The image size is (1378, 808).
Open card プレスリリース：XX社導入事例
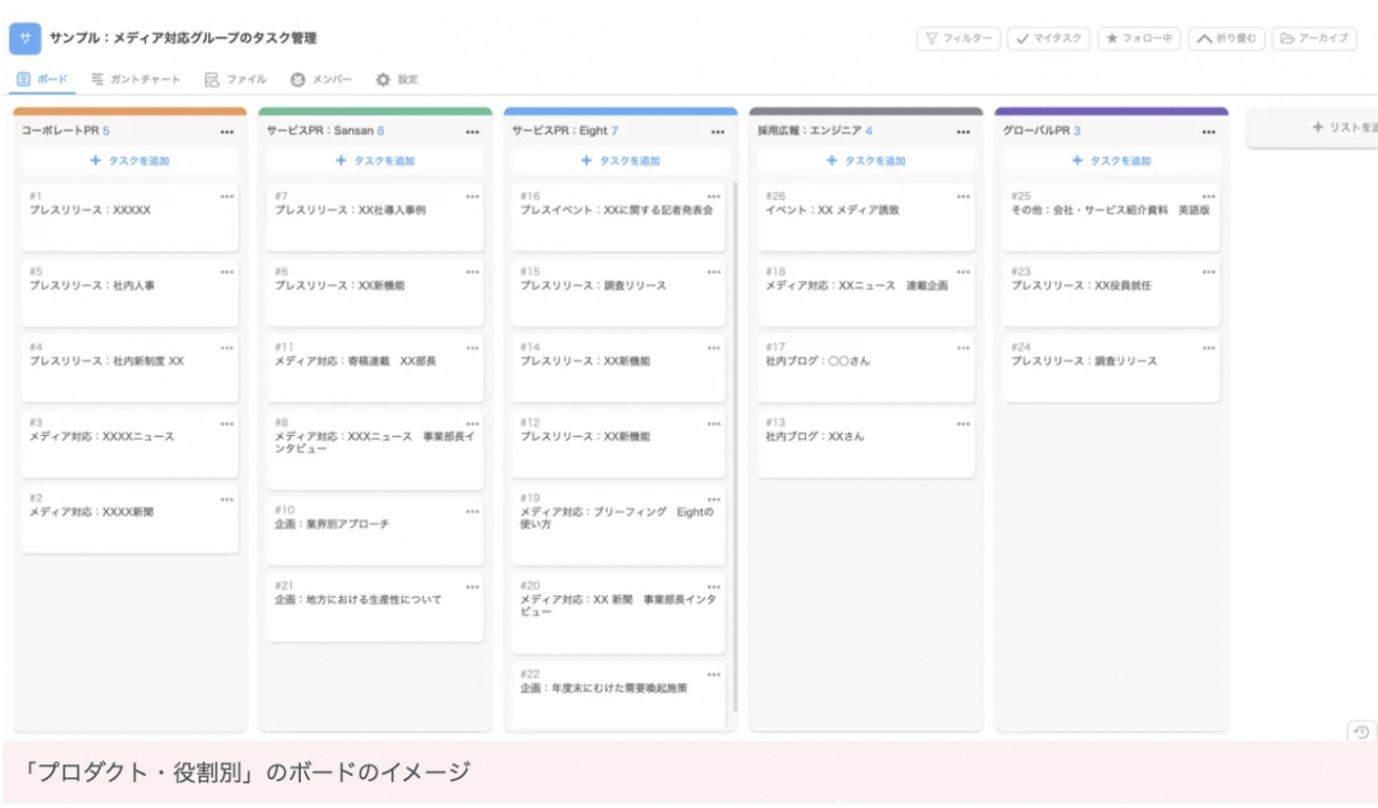pyautogui.click(x=375, y=217)
